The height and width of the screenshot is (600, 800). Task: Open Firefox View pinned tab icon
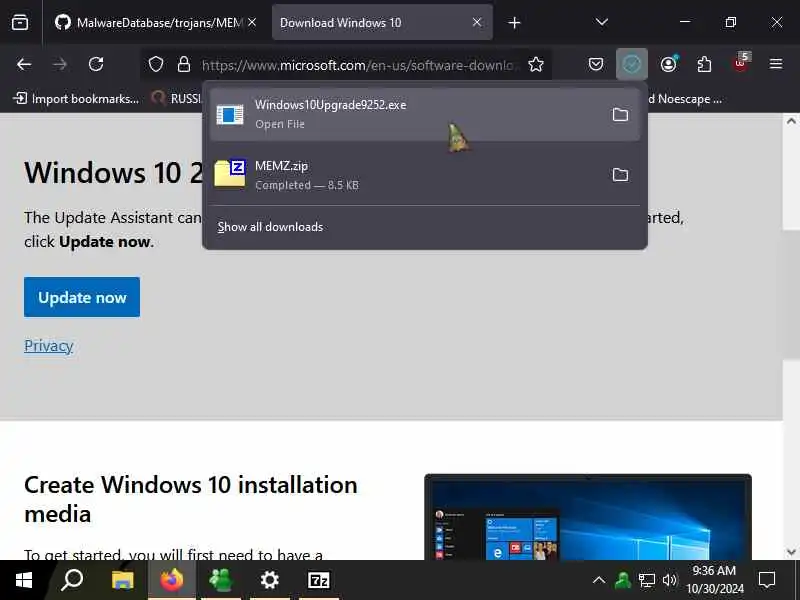pyautogui.click(x=20, y=22)
